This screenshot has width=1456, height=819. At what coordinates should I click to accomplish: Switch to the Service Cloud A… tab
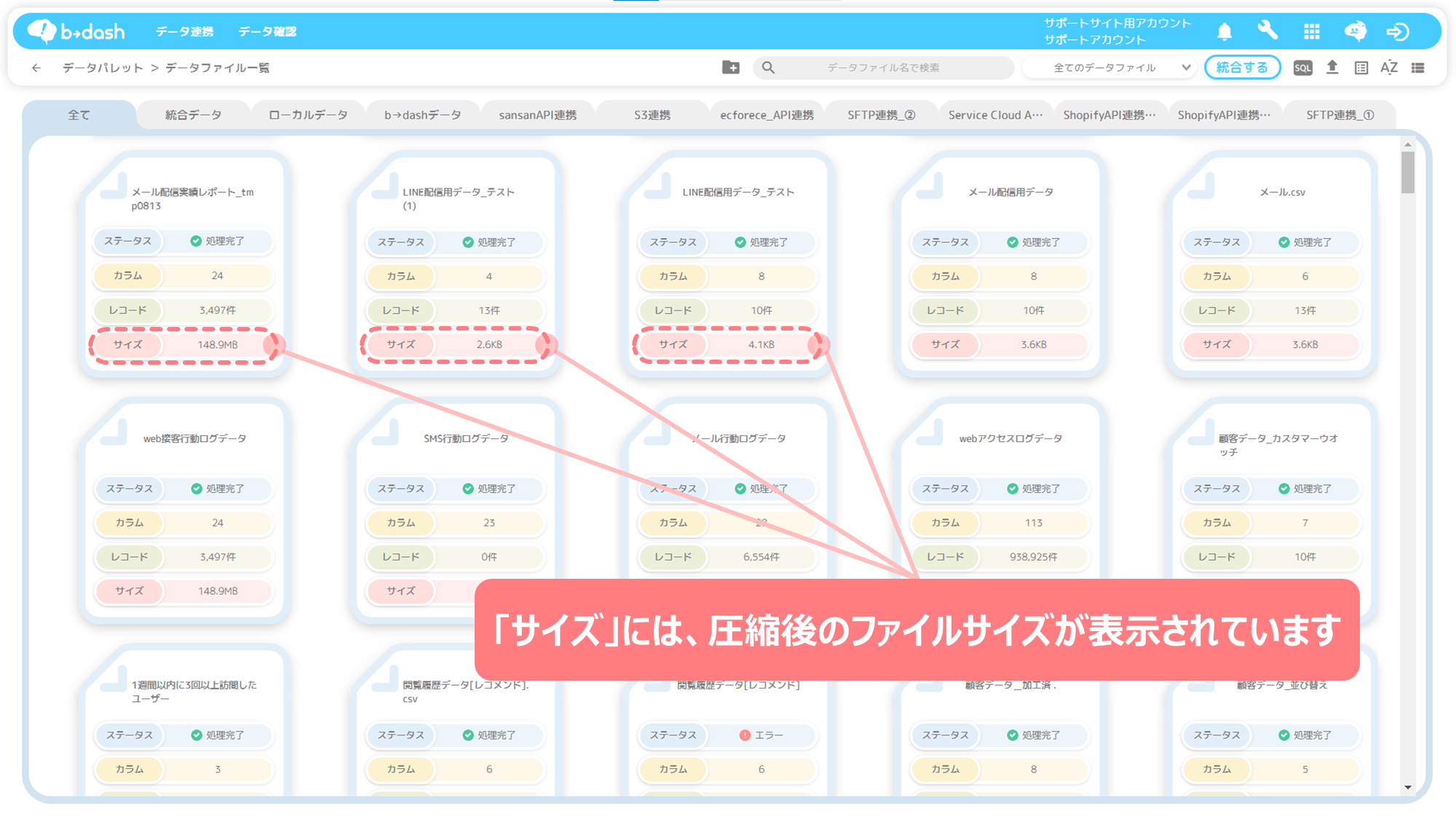996,115
